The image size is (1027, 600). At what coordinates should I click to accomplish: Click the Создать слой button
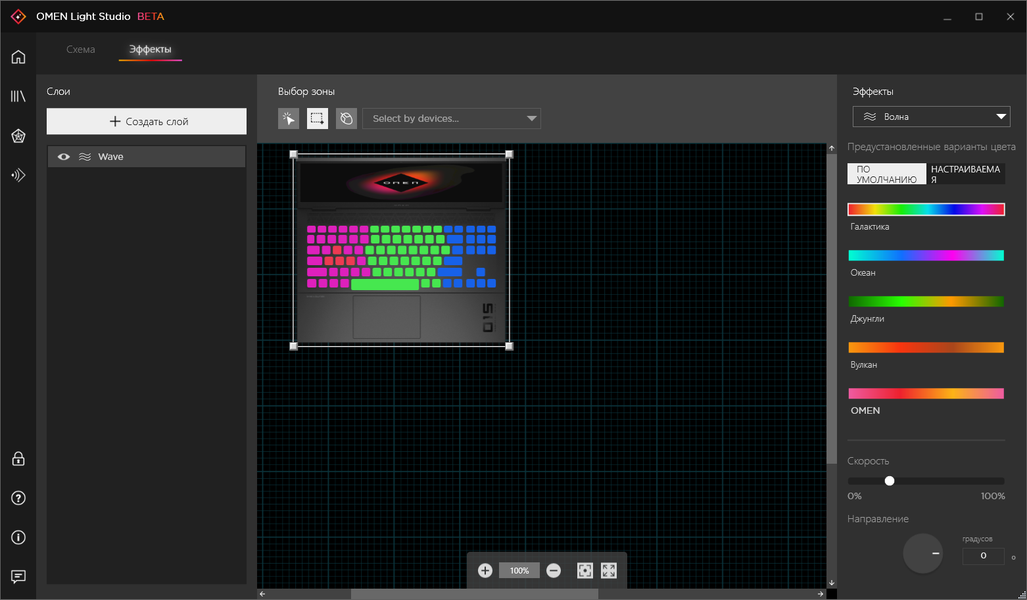click(x=147, y=121)
